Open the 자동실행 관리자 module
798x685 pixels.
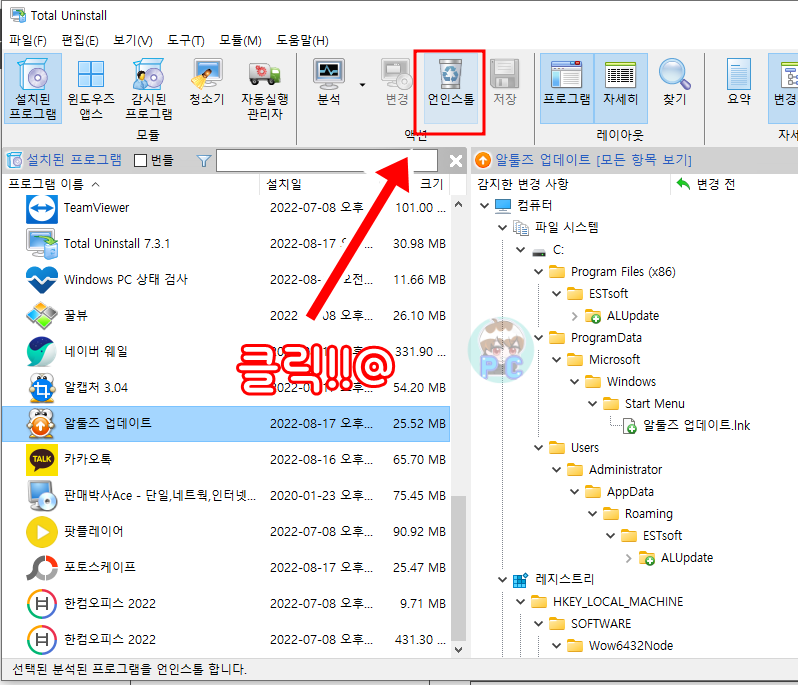coord(265,89)
